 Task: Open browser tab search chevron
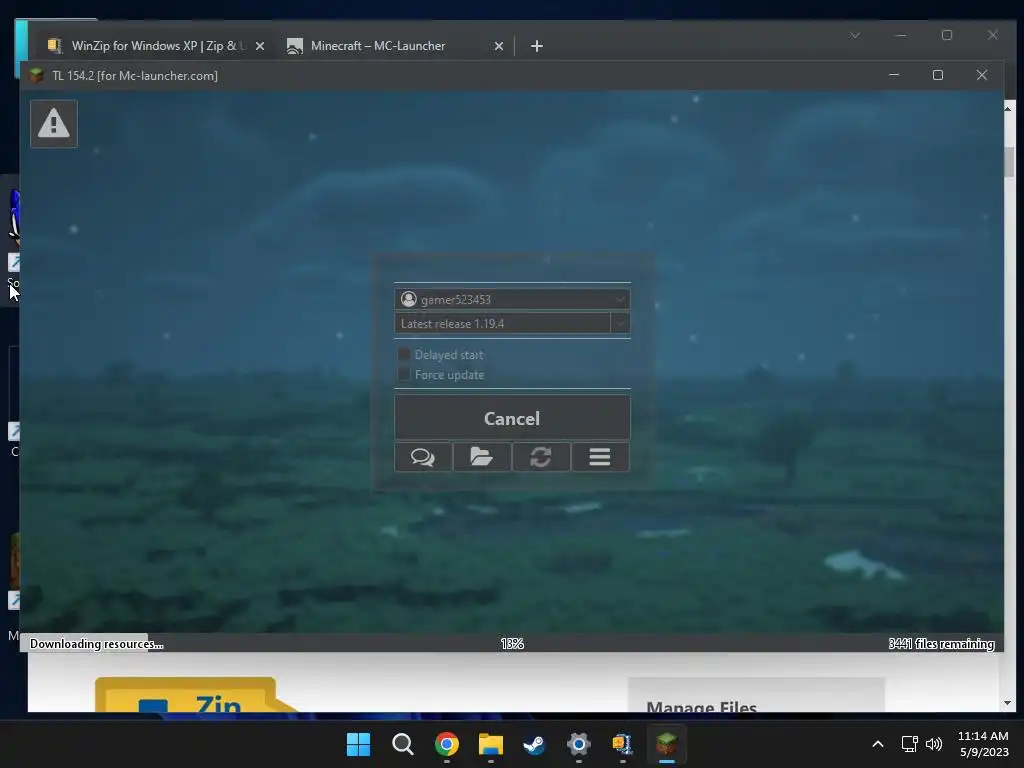(855, 35)
